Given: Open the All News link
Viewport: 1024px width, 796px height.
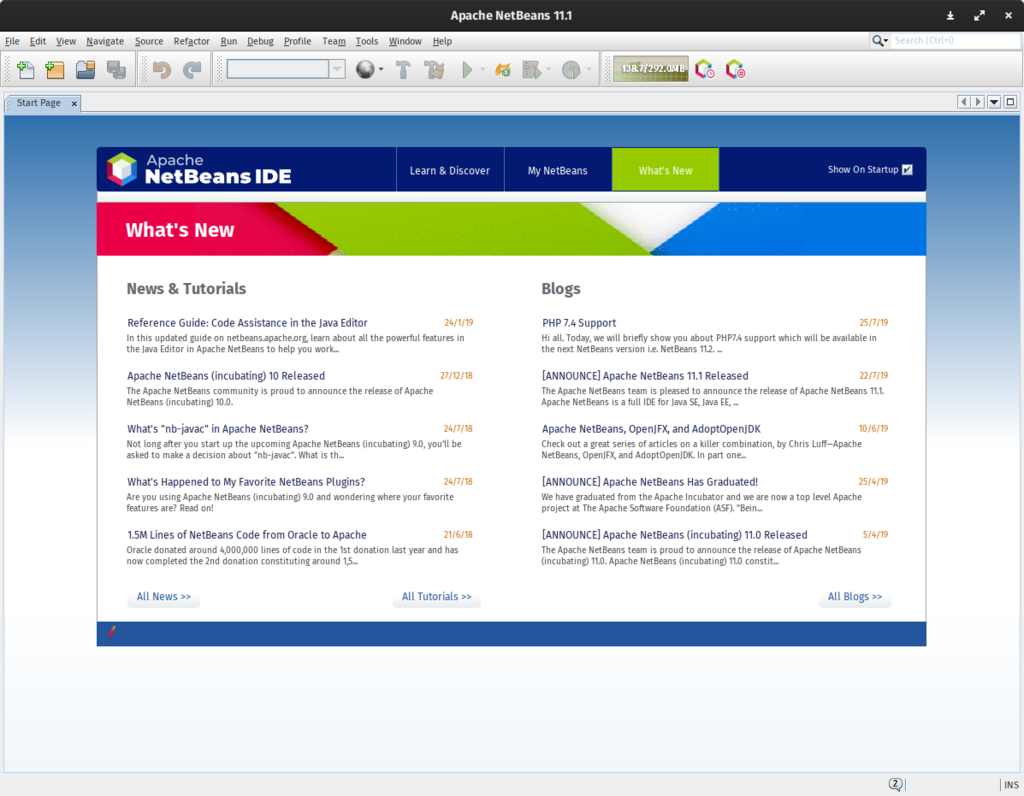Looking at the screenshot, I should point(163,597).
